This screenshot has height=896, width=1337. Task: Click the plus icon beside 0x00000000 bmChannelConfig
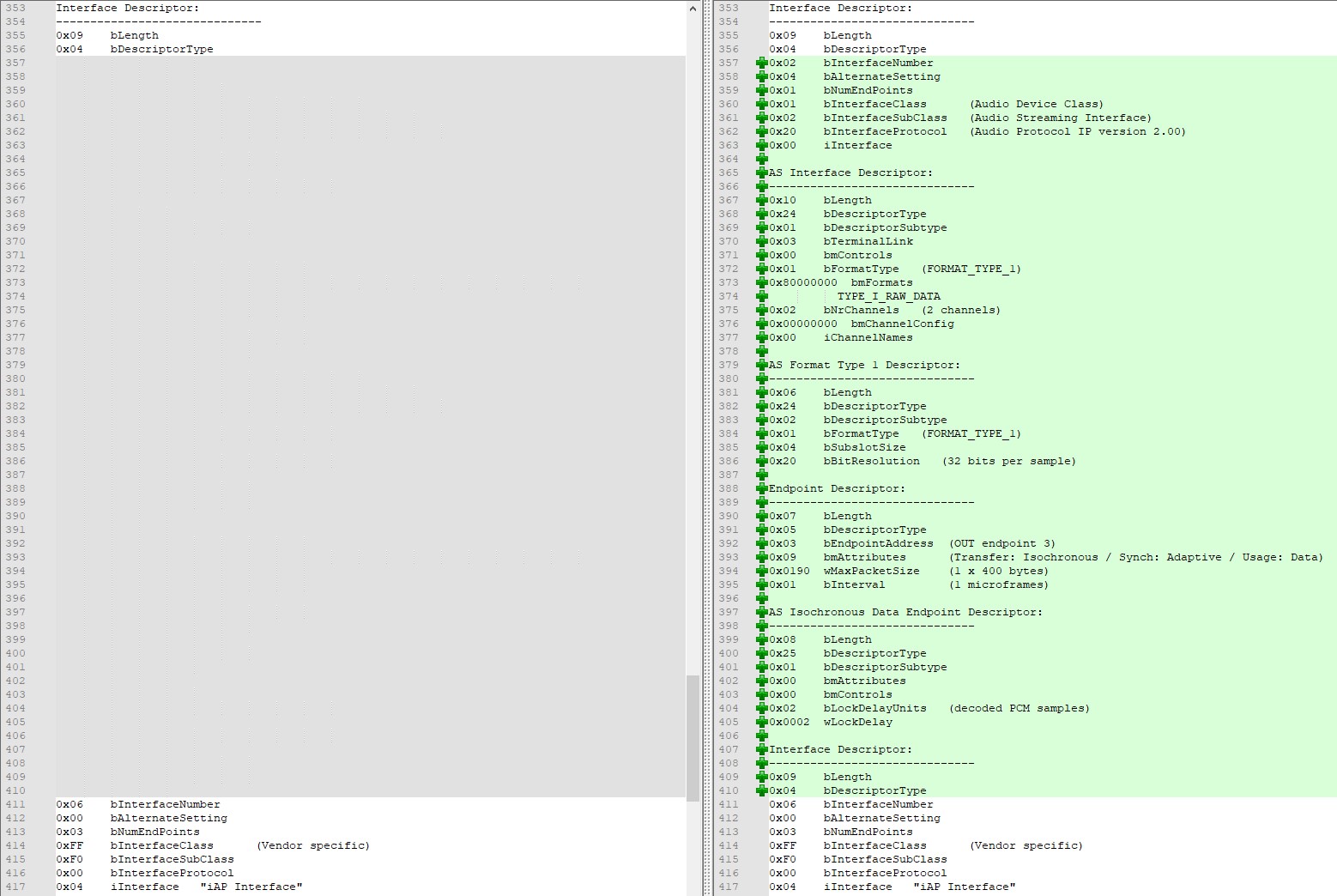(761, 324)
